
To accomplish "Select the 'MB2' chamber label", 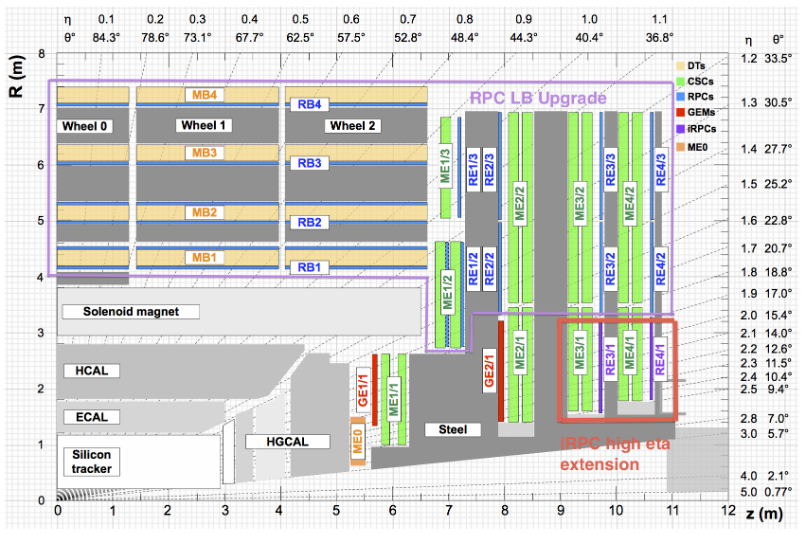I will (204, 212).
